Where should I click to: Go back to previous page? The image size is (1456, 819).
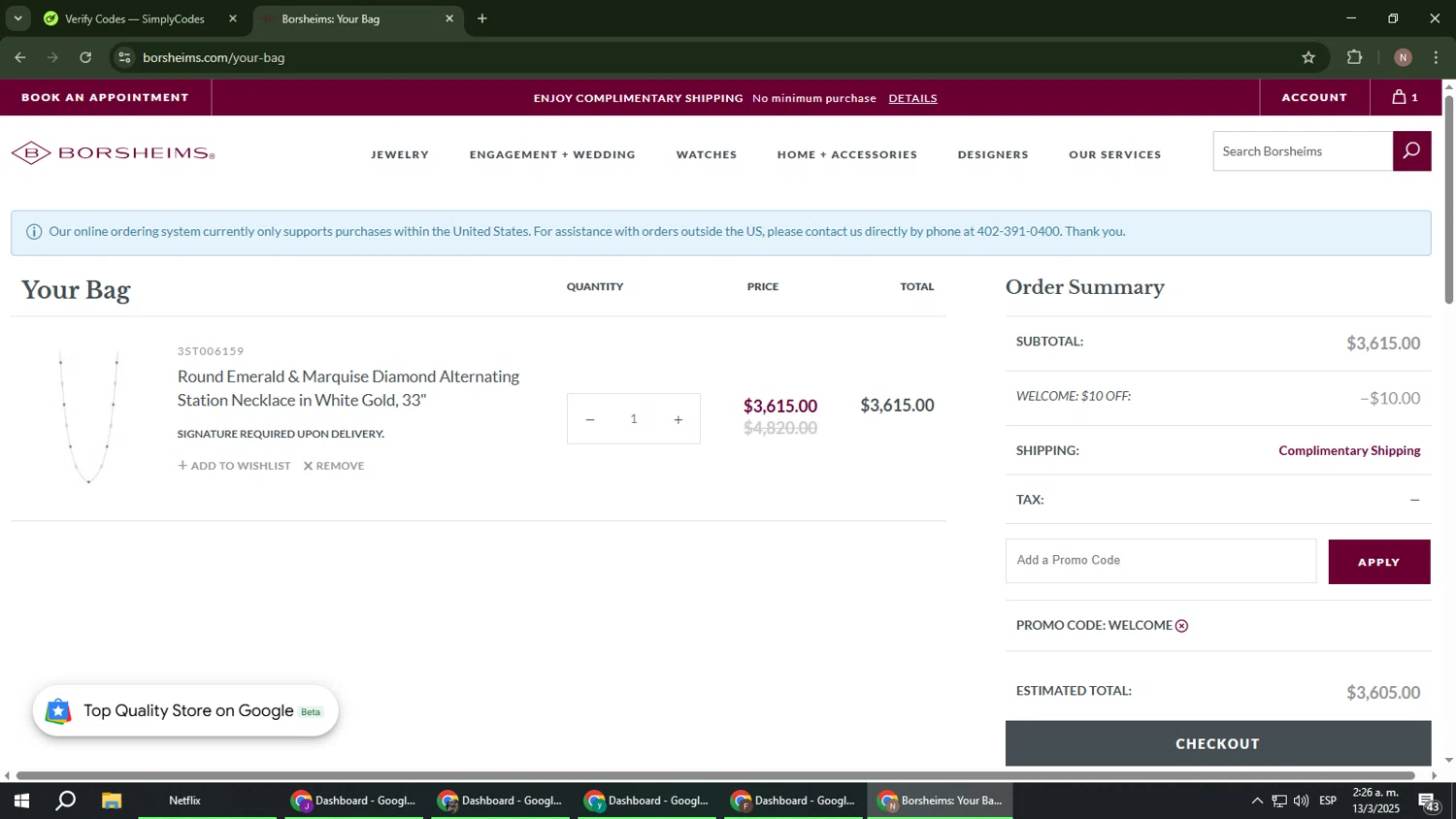click(19, 57)
